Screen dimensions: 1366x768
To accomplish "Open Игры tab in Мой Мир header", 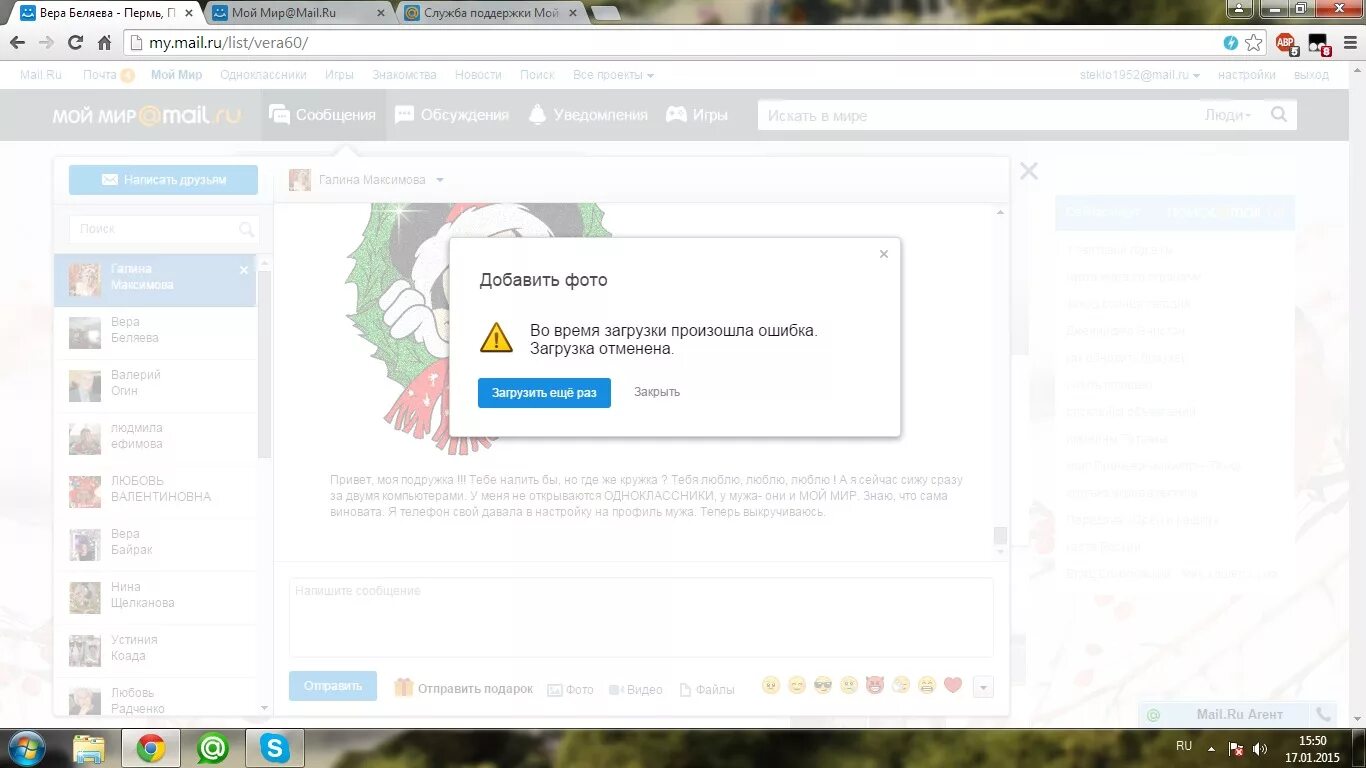I will click(x=698, y=115).
